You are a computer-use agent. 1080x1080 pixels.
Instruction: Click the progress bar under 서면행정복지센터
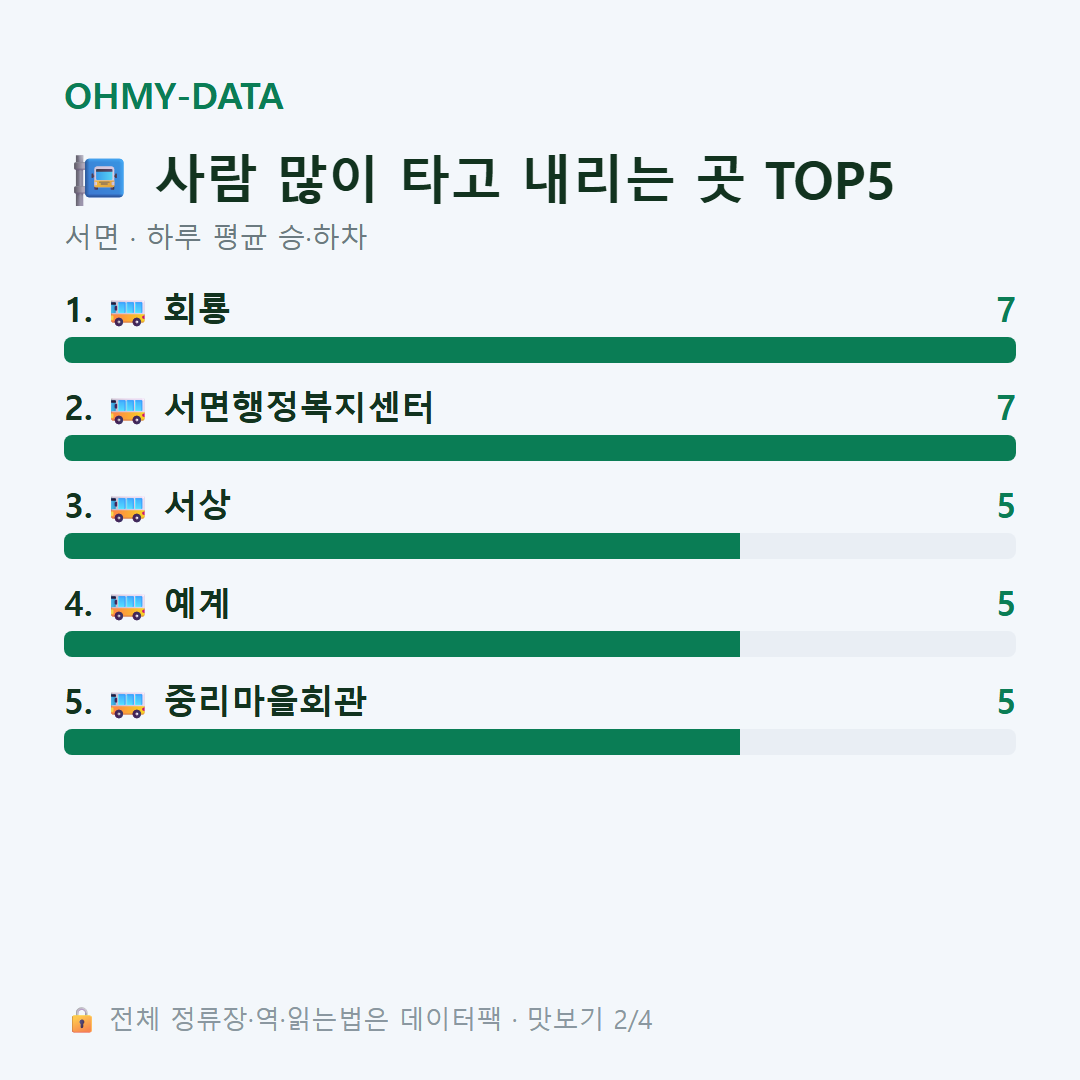(x=540, y=448)
